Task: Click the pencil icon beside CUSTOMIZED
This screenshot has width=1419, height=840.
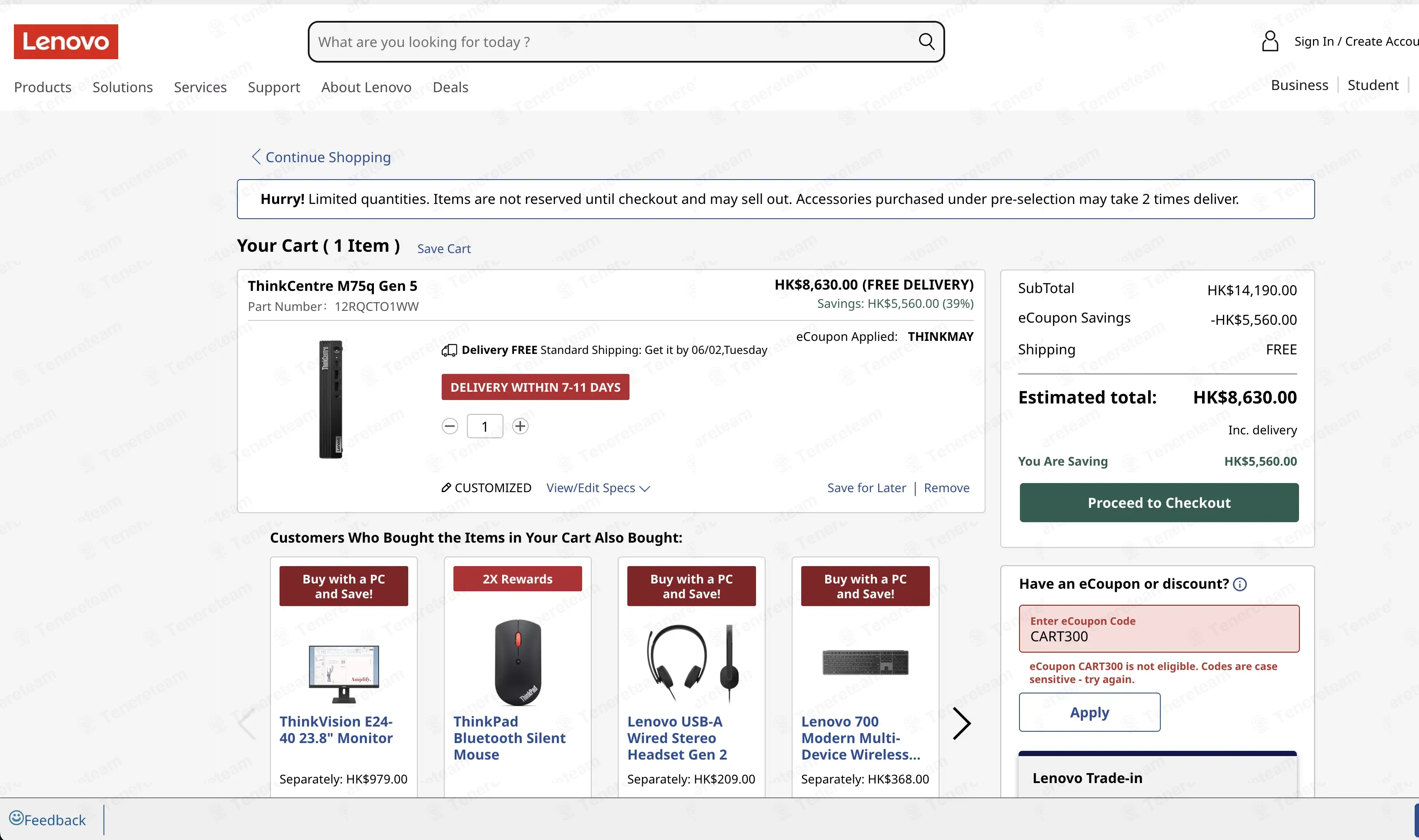Action: pyautogui.click(x=446, y=487)
